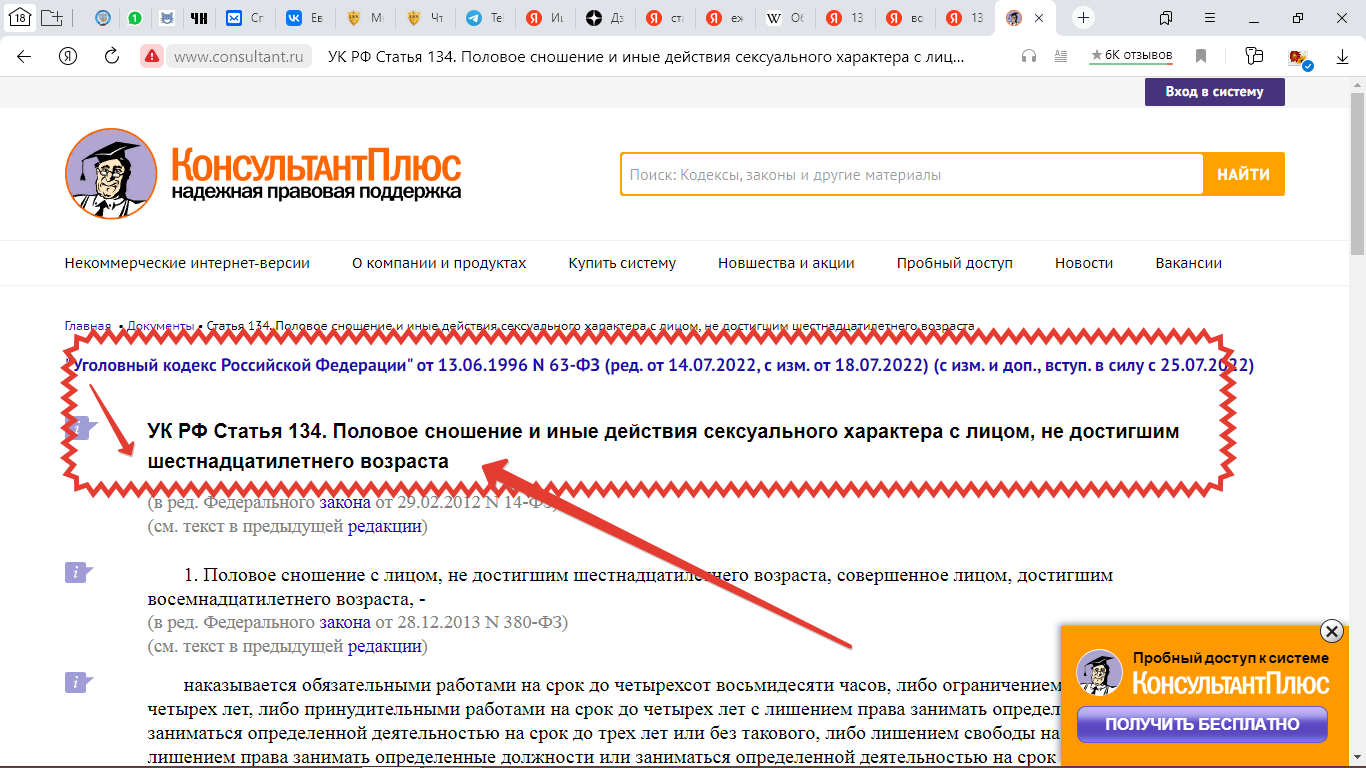The width and height of the screenshot is (1366, 768).
Task: Click the "ПОЛУЧИТЬ БЕСПЛАТНО" button
Action: pos(1202,724)
